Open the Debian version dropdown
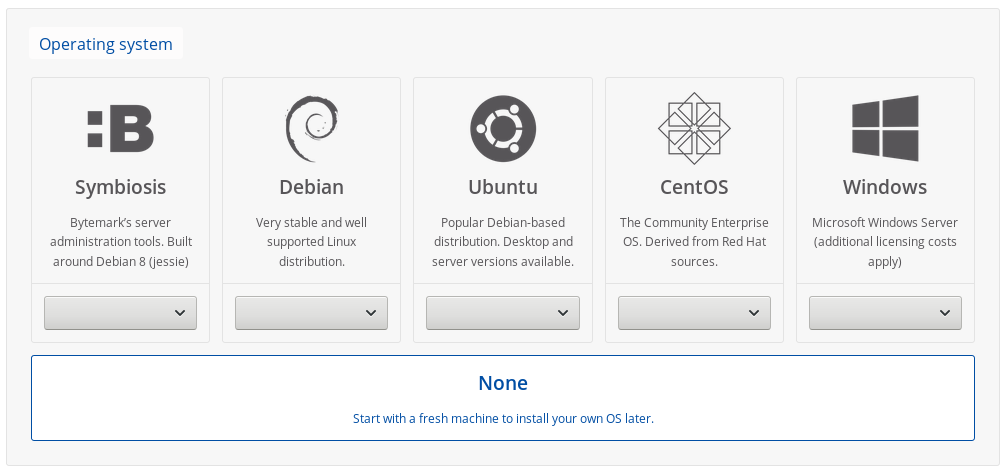Image resolution: width=1006 pixels, height=473 pixels. click(x=311, y=313)
